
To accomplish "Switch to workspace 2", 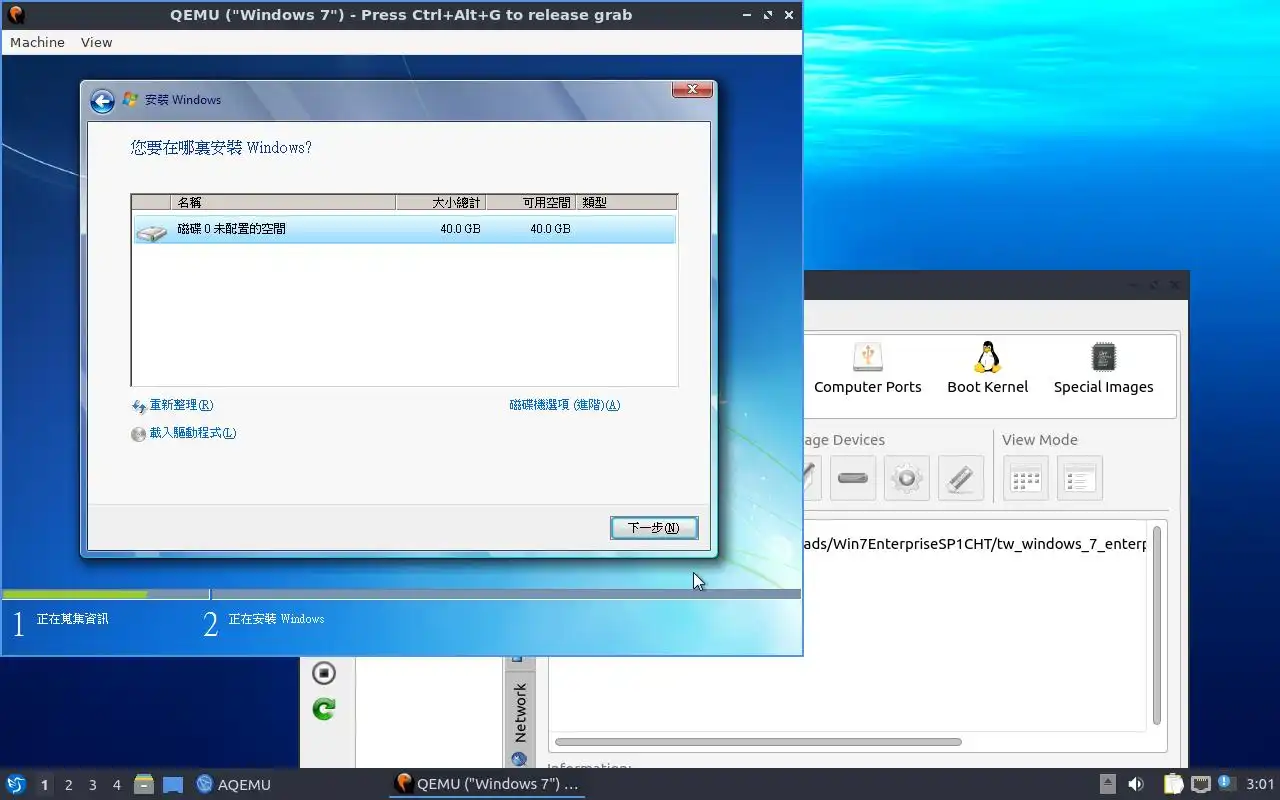I will (69, 785).
